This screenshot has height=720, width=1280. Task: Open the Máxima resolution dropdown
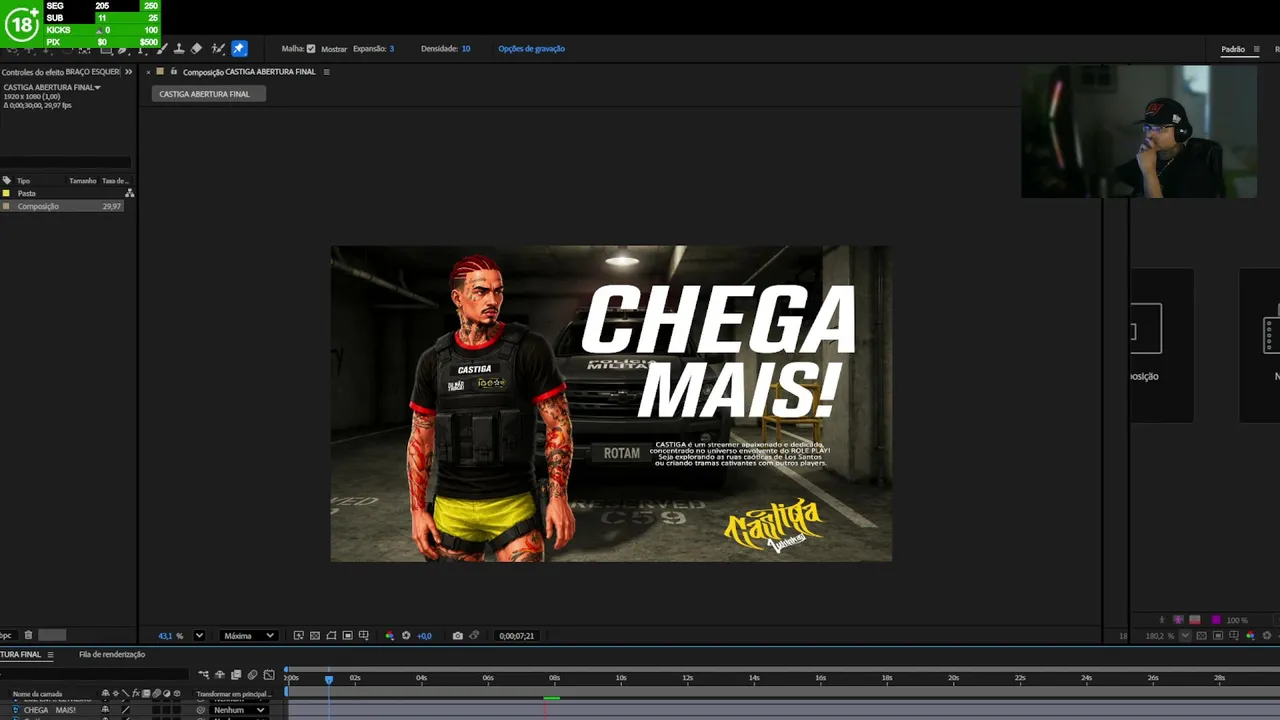click(248, 636)
